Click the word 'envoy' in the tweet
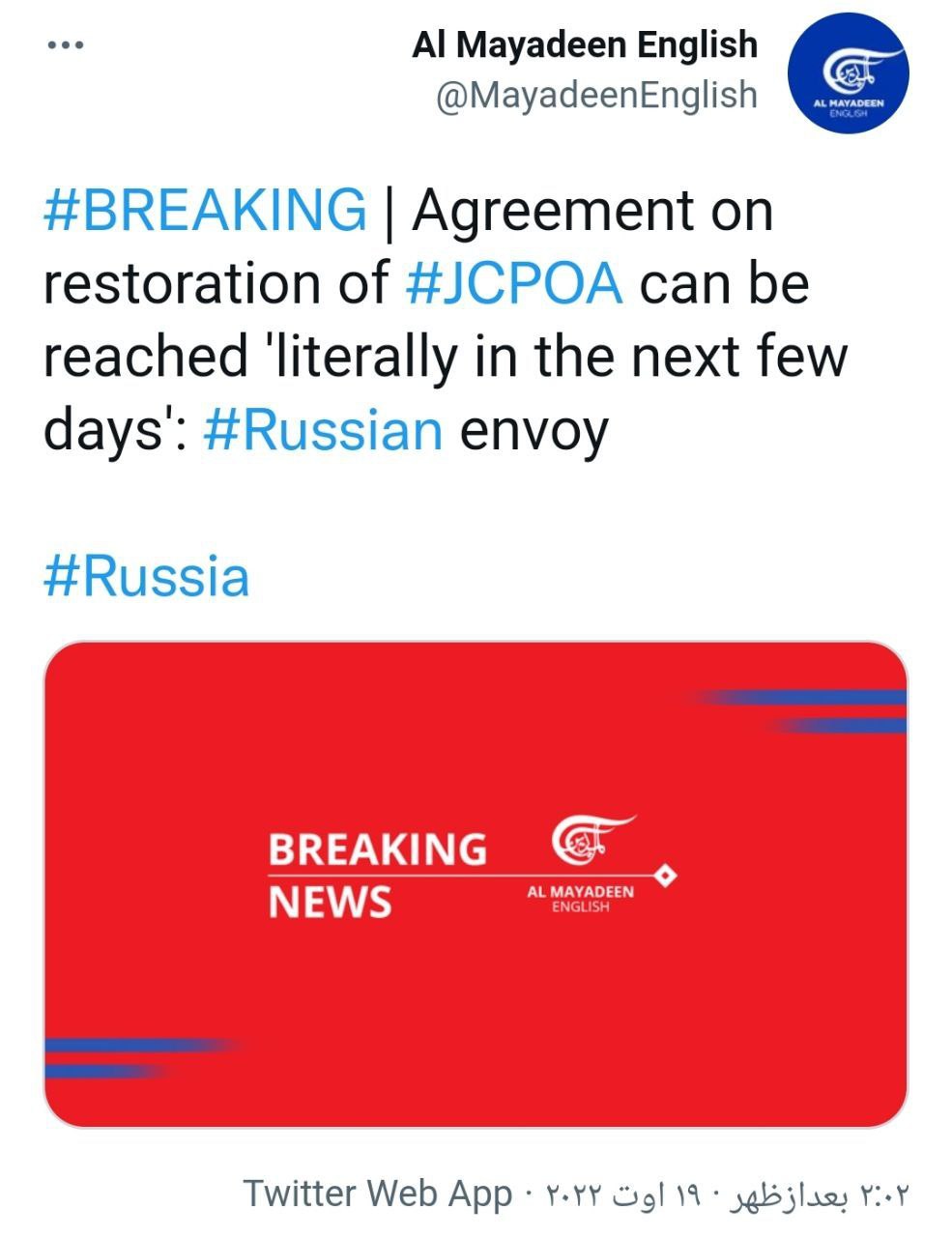 (534, 429)
